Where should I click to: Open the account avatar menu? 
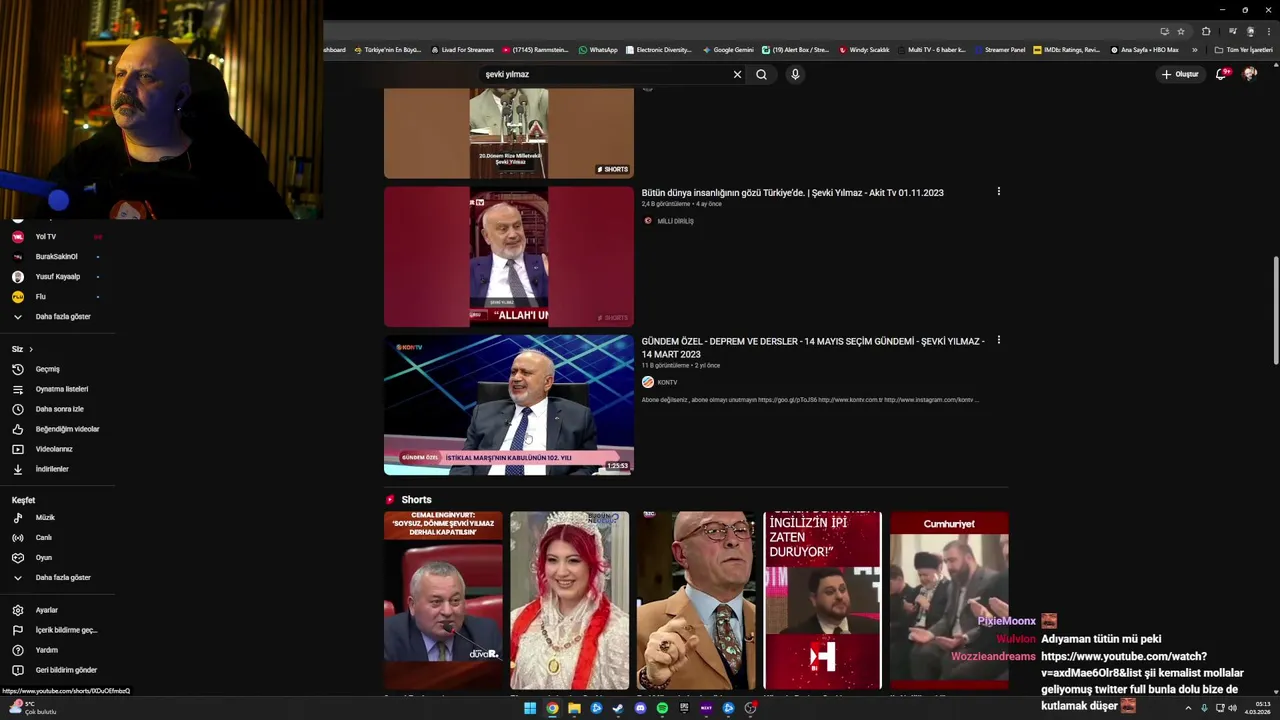pos(1250,74)
